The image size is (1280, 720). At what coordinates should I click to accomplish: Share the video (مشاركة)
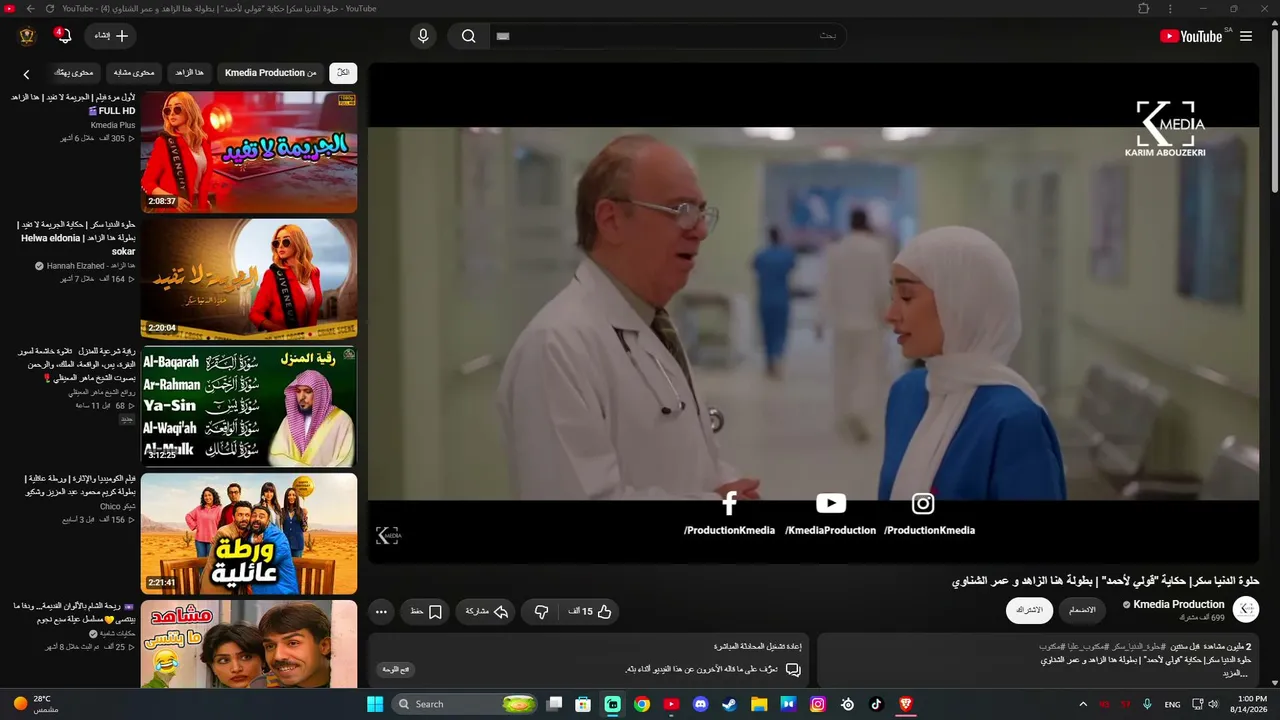point(486,612)
